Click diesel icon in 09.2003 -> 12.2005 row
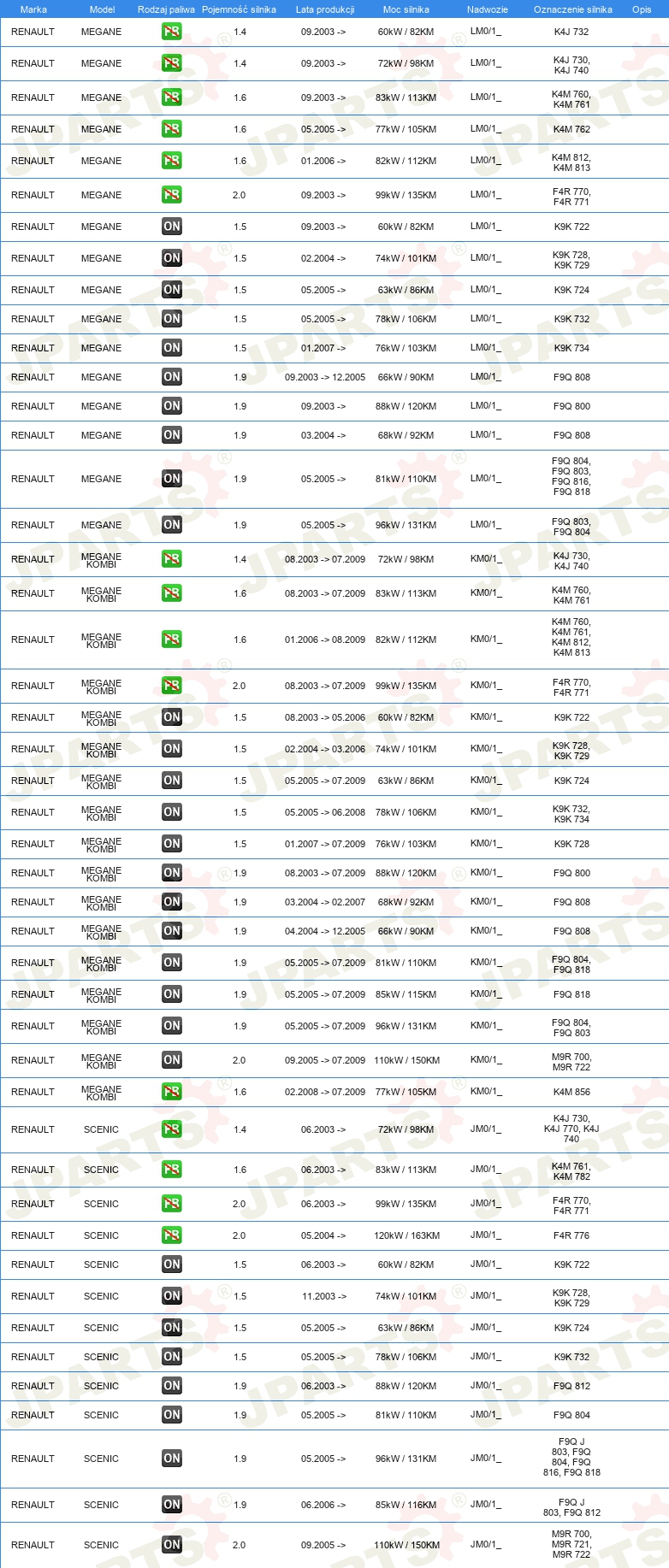The image size is (669, 1568). (x=172, y=377)
